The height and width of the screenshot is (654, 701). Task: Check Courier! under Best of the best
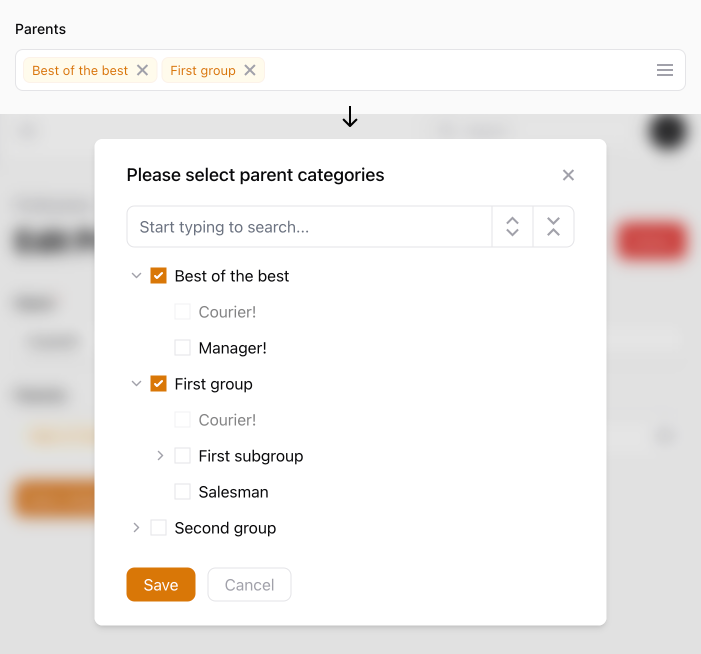(x=182, y=312)
